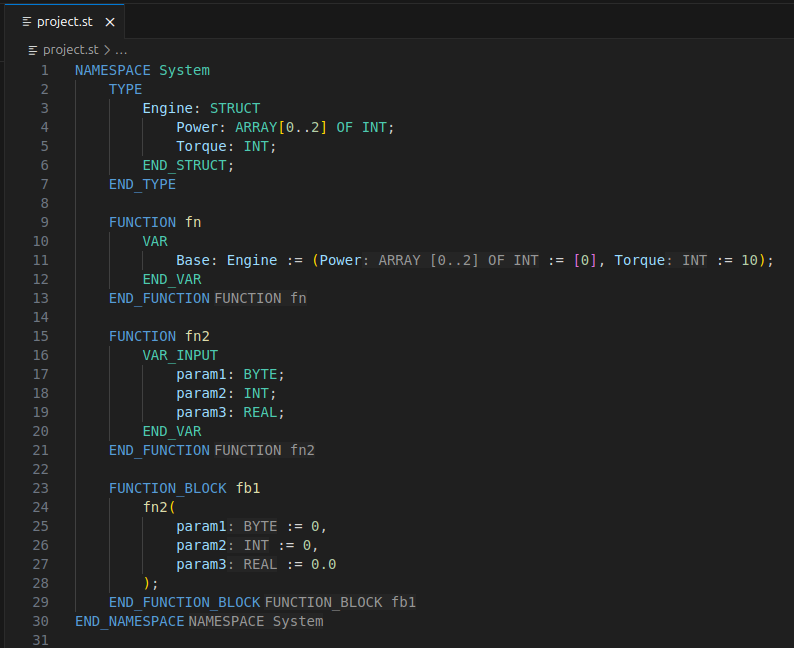794x648 pixels.
Task: Click the 'ARRAY [0..2] OF INT' inlay hint on line 11
Action: click(459, 260)
